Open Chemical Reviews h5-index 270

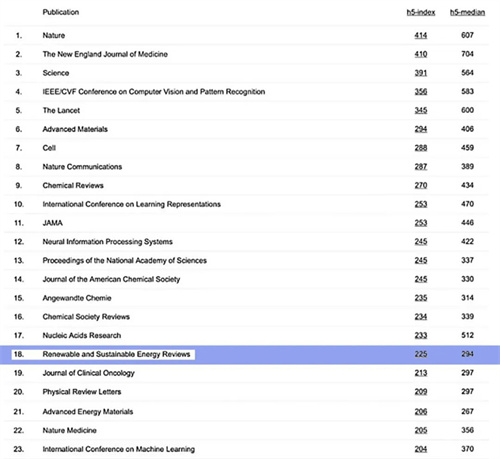point(421,185)
